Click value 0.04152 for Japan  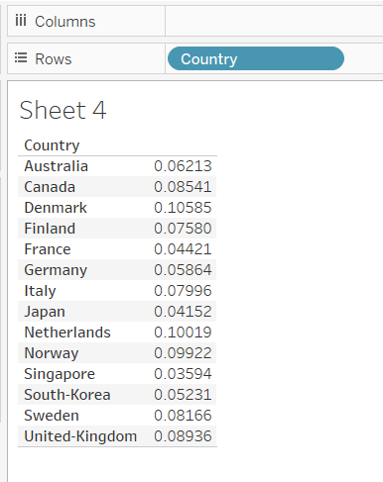tap(183, 312)
